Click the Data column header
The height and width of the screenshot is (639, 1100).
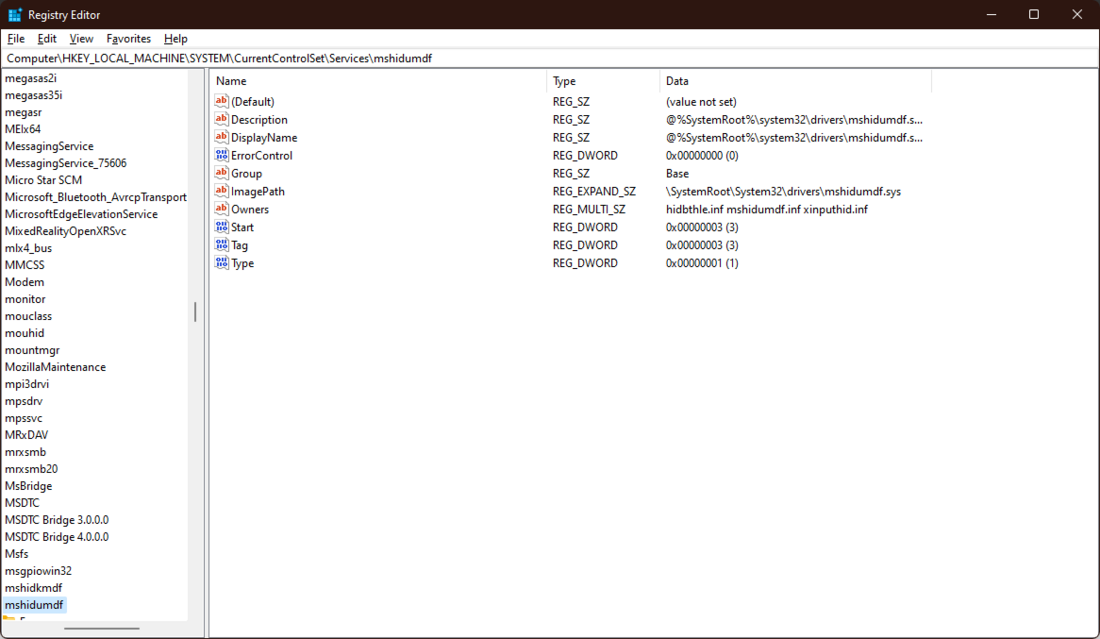point(796,81)
